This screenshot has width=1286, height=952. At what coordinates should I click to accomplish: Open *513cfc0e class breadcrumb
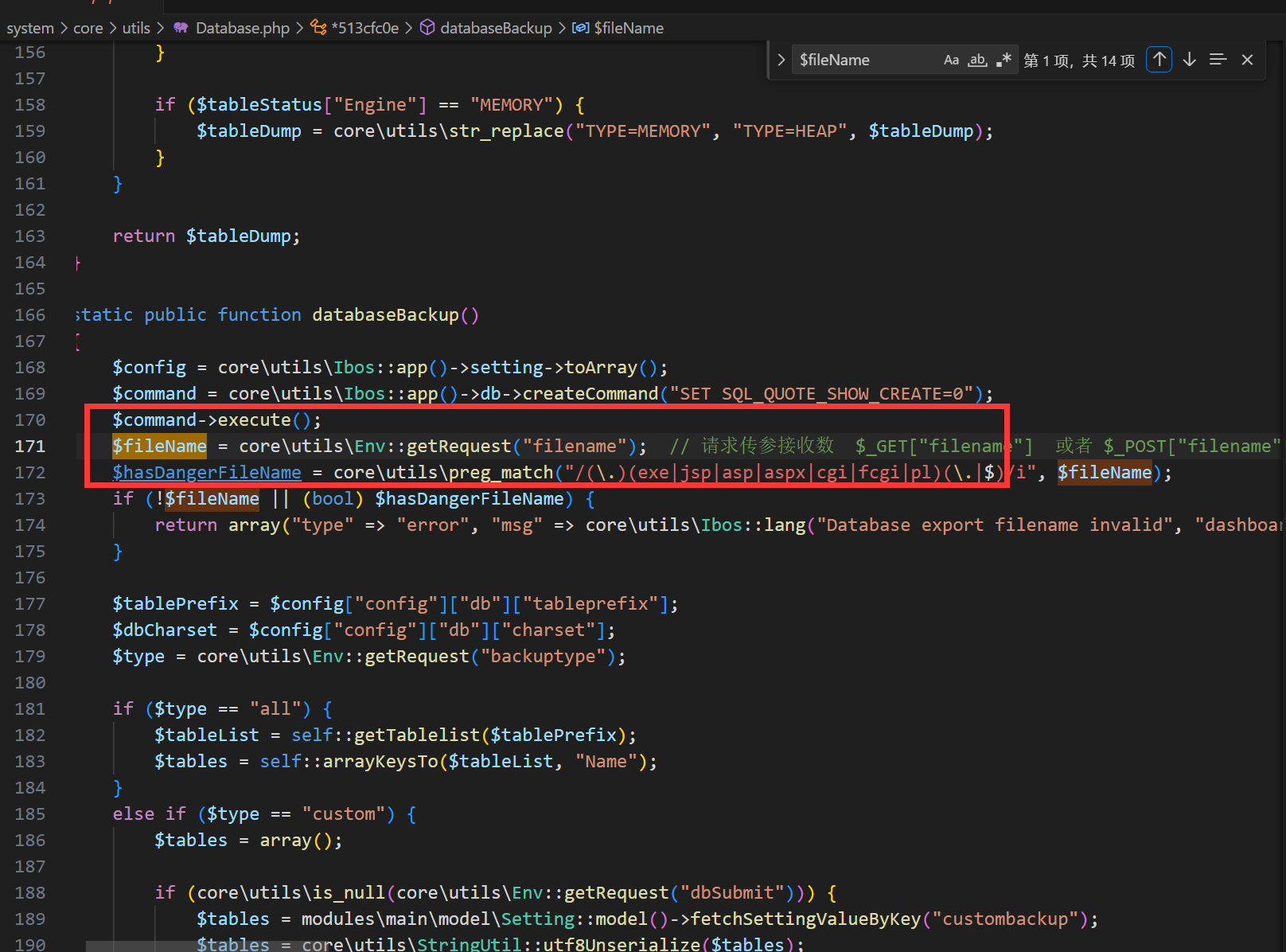tap(365, 28)
